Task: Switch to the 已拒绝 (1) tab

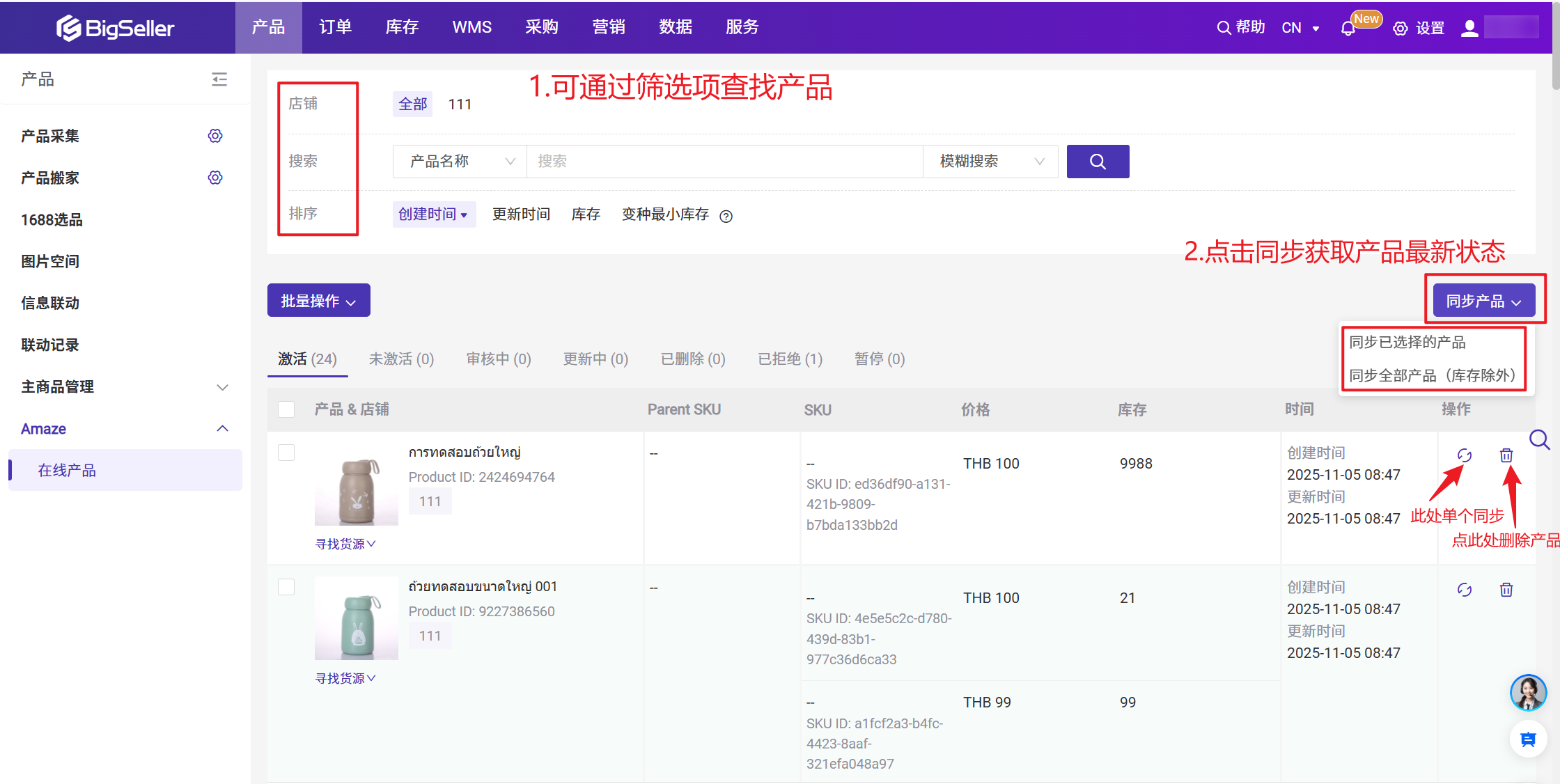Action: coord(790,359)
